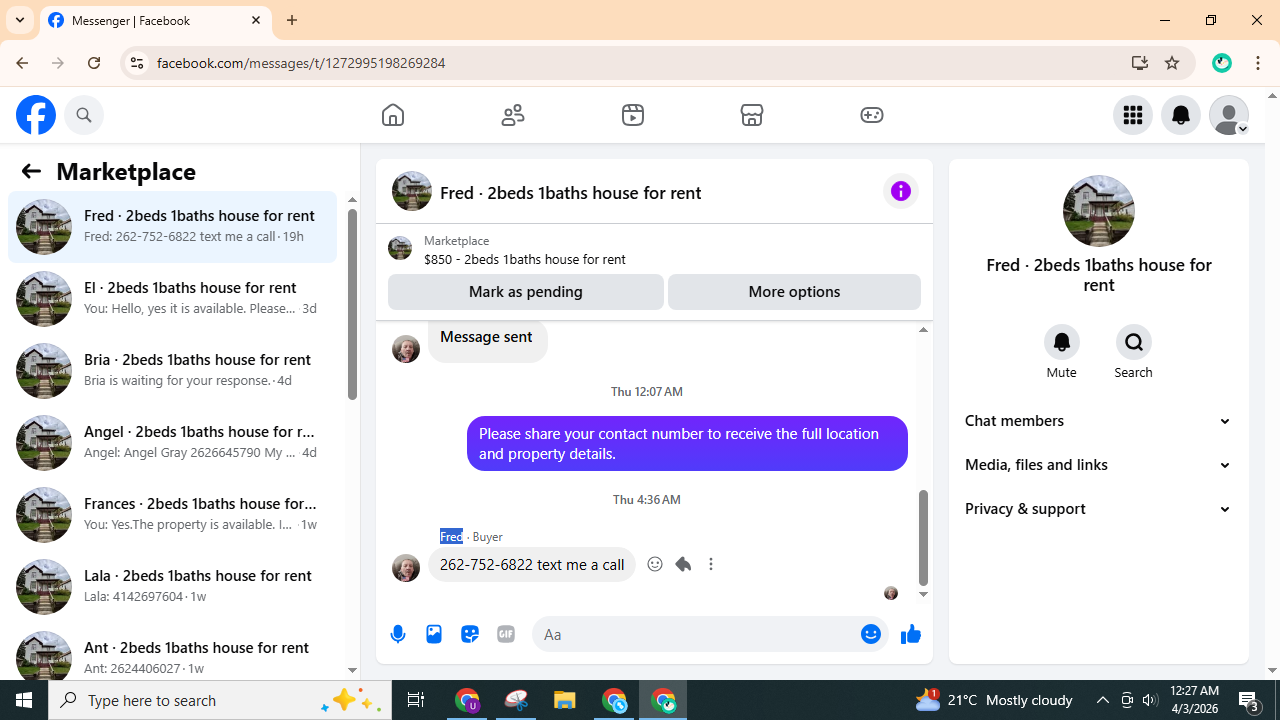View site information icon in address bar
Viewport: 1280px width, 720px height.
coord(137,63)
